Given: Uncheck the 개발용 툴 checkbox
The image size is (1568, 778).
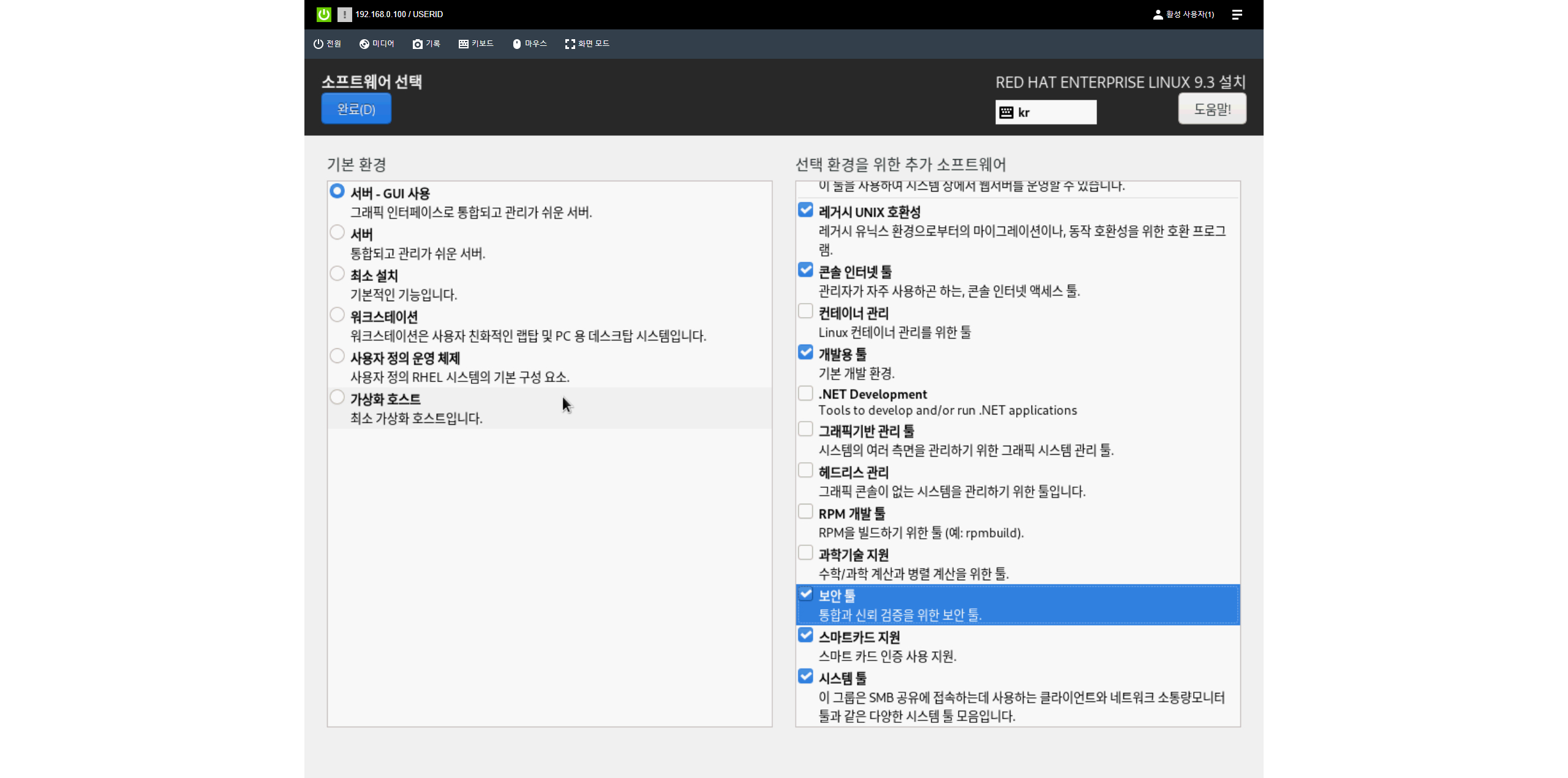Looking at the screenshot, I should pos(805,352).
